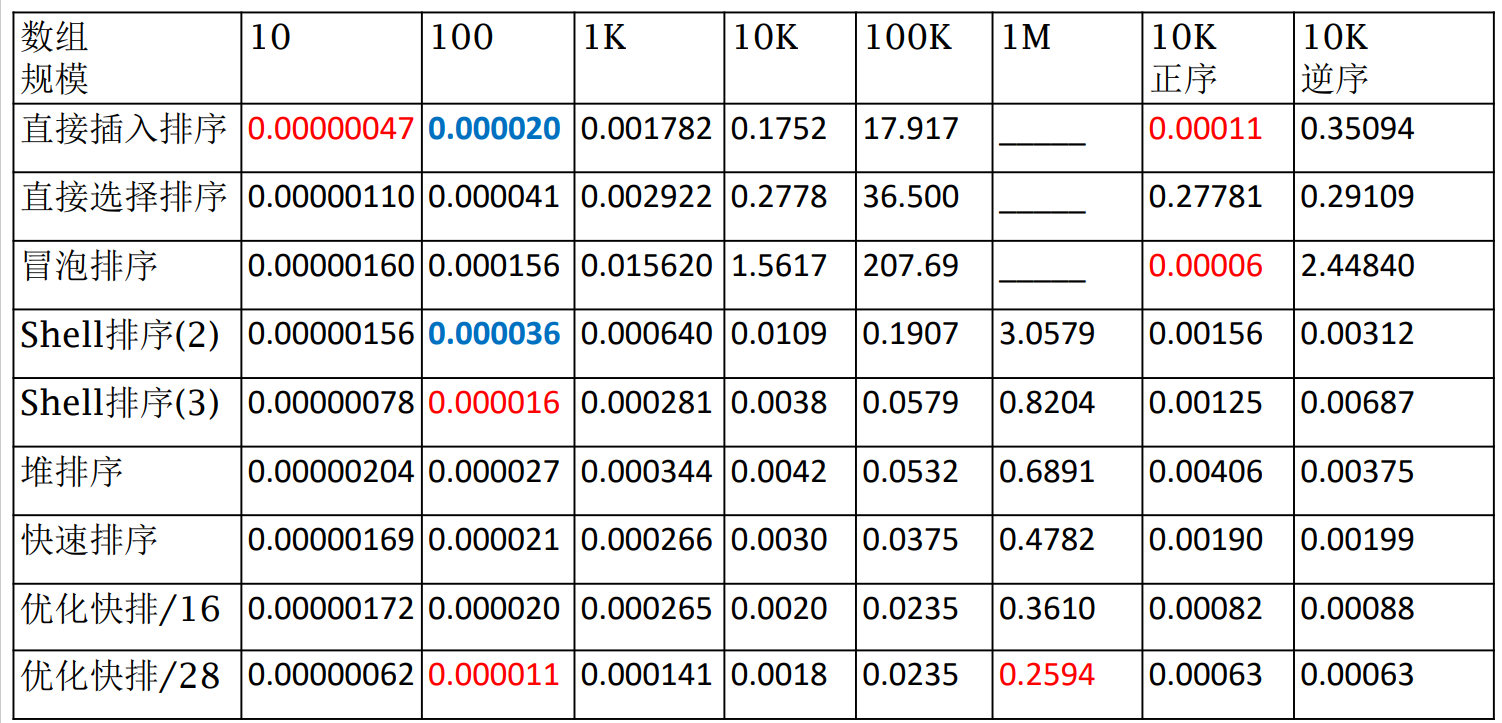The image size is (1502, 723).
Task: Select the value 0.27781
Action: point(1206,196)
